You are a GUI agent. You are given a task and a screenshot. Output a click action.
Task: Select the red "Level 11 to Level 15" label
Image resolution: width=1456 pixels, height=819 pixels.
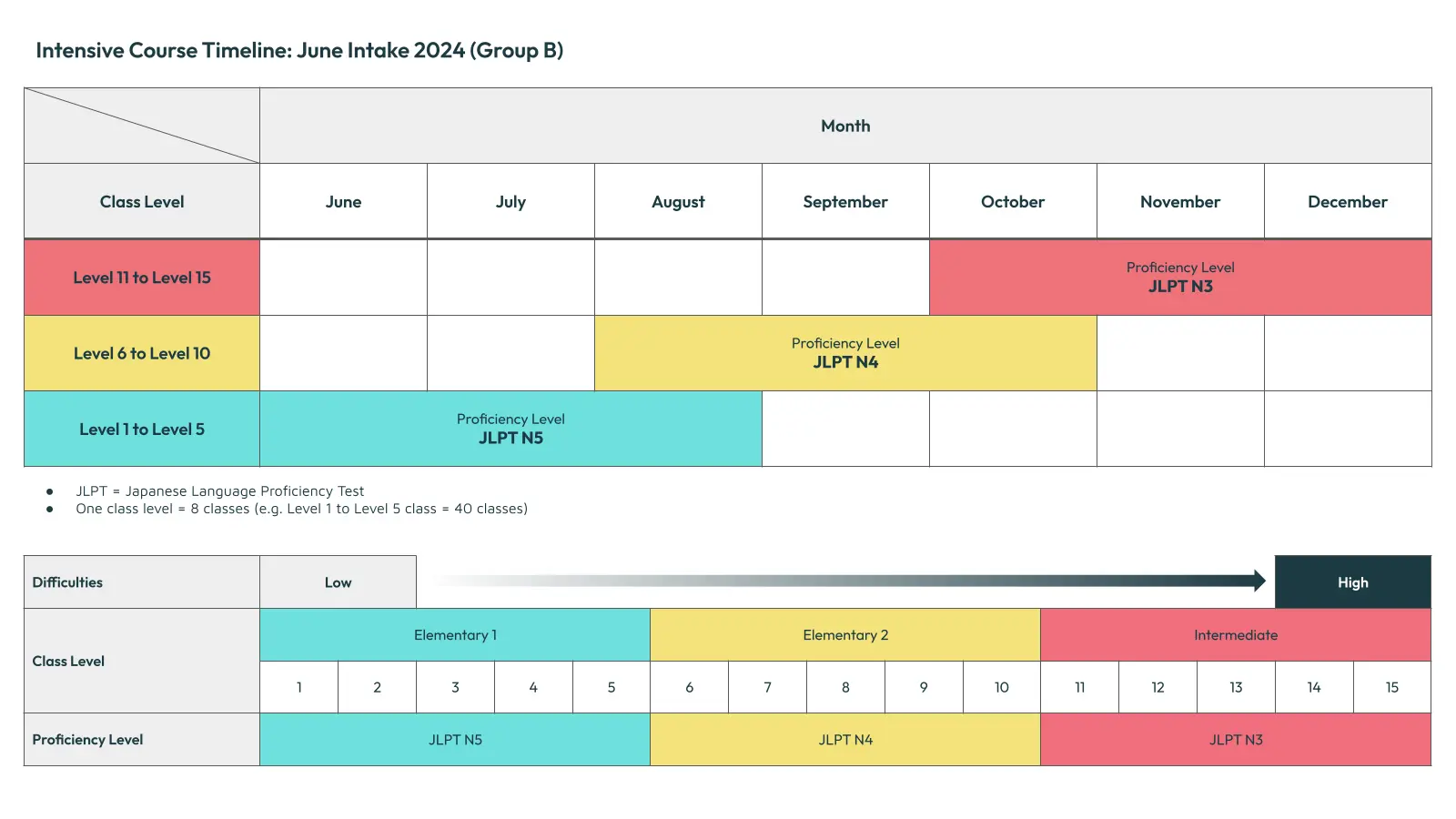[142, 278]
